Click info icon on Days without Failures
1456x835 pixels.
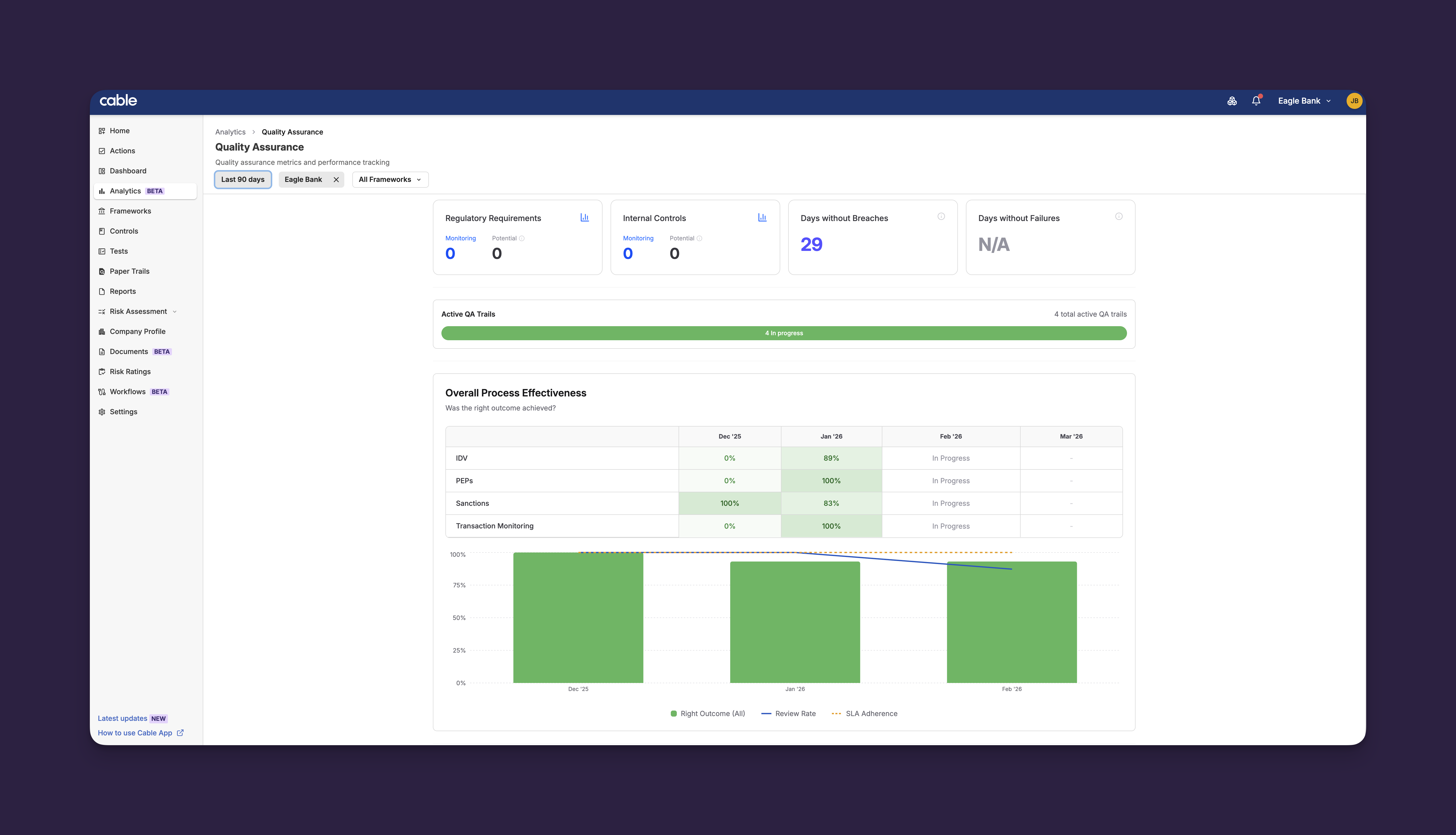tap(1119, 216)
